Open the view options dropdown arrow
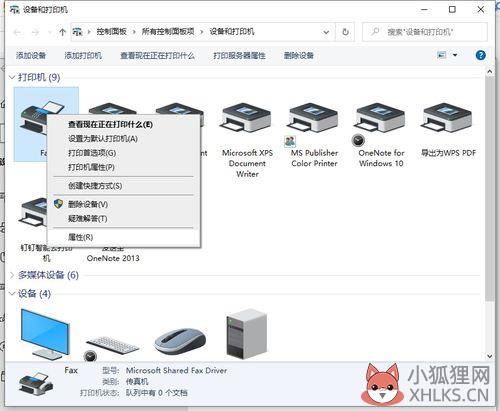Viewport: 500px width, 411px height. click(455, 55)
